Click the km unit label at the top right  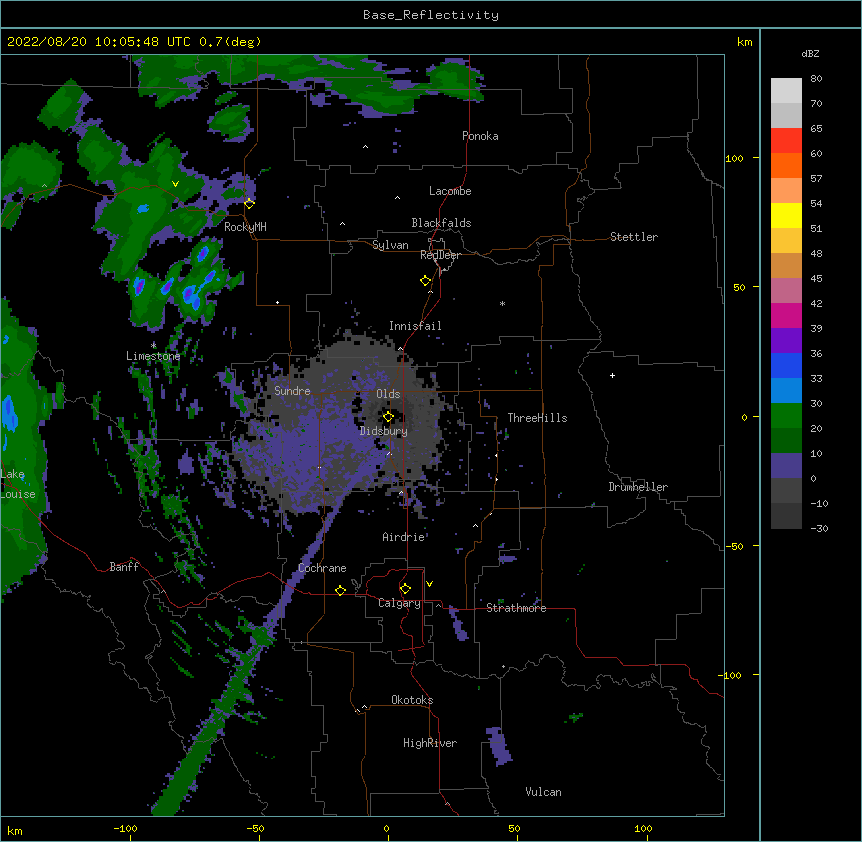click(744, 42)
